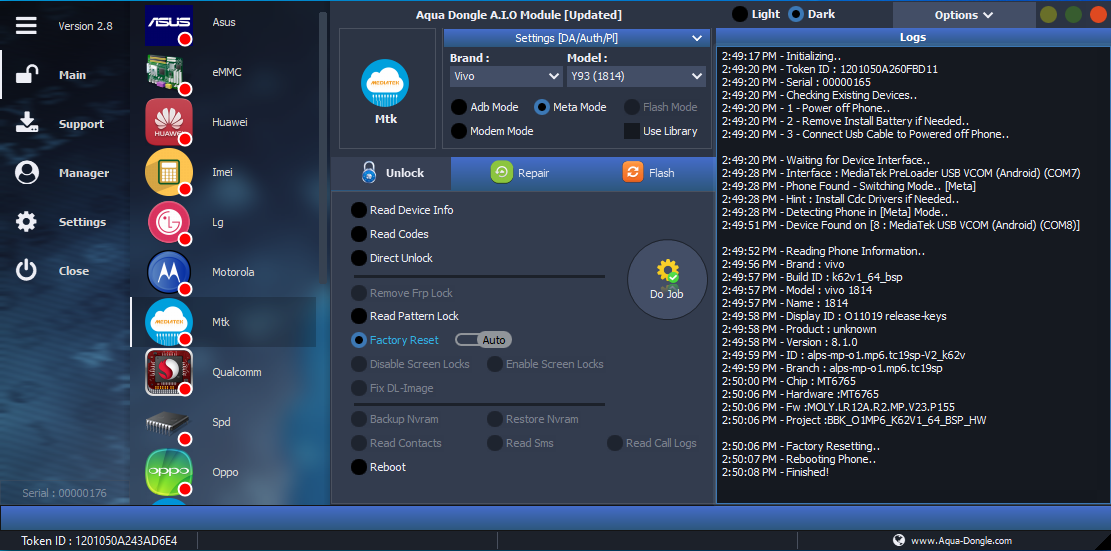Open the Motorola module icon

coord(169,272)
